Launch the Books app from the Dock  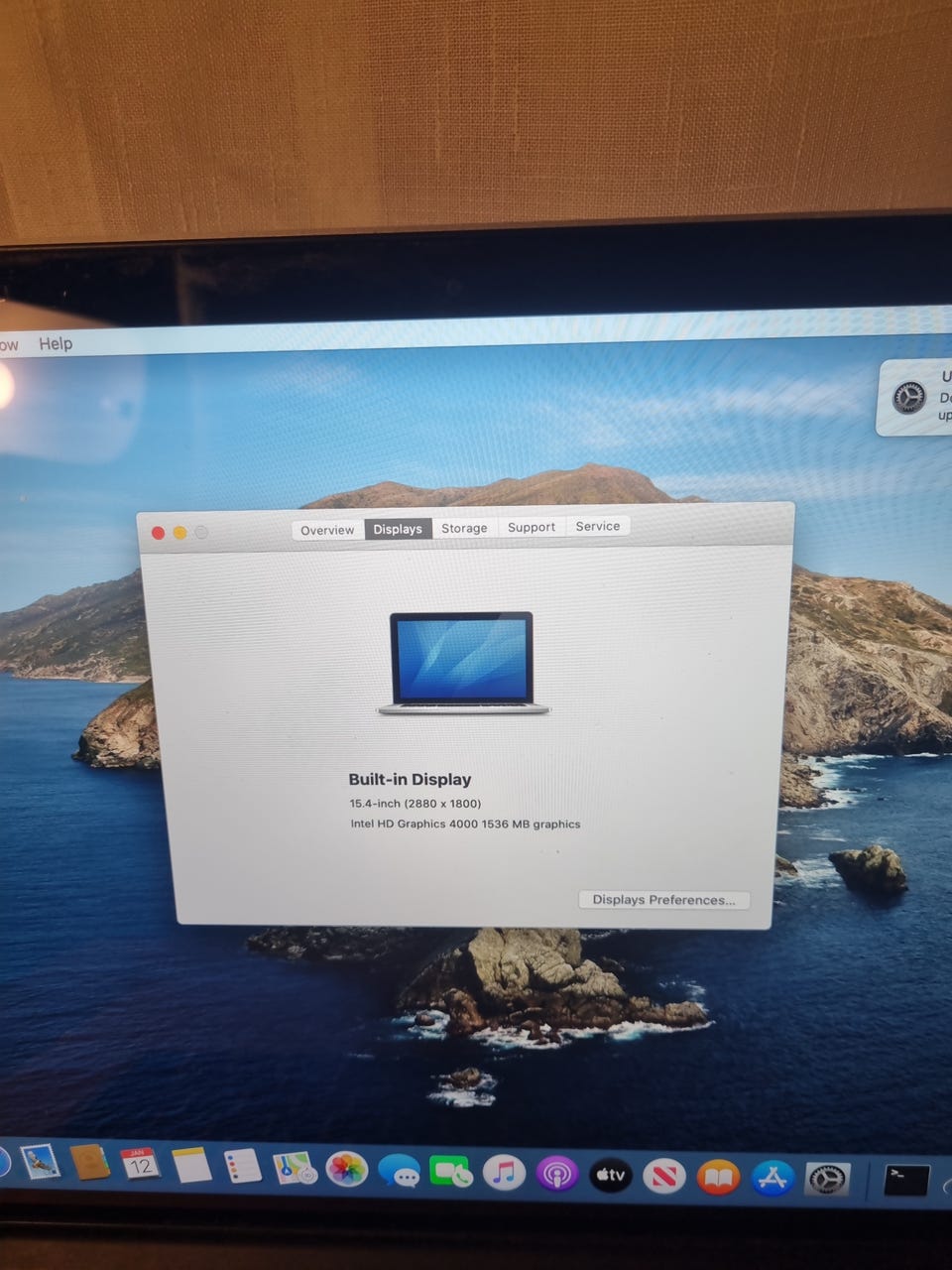coord(718,1178)
